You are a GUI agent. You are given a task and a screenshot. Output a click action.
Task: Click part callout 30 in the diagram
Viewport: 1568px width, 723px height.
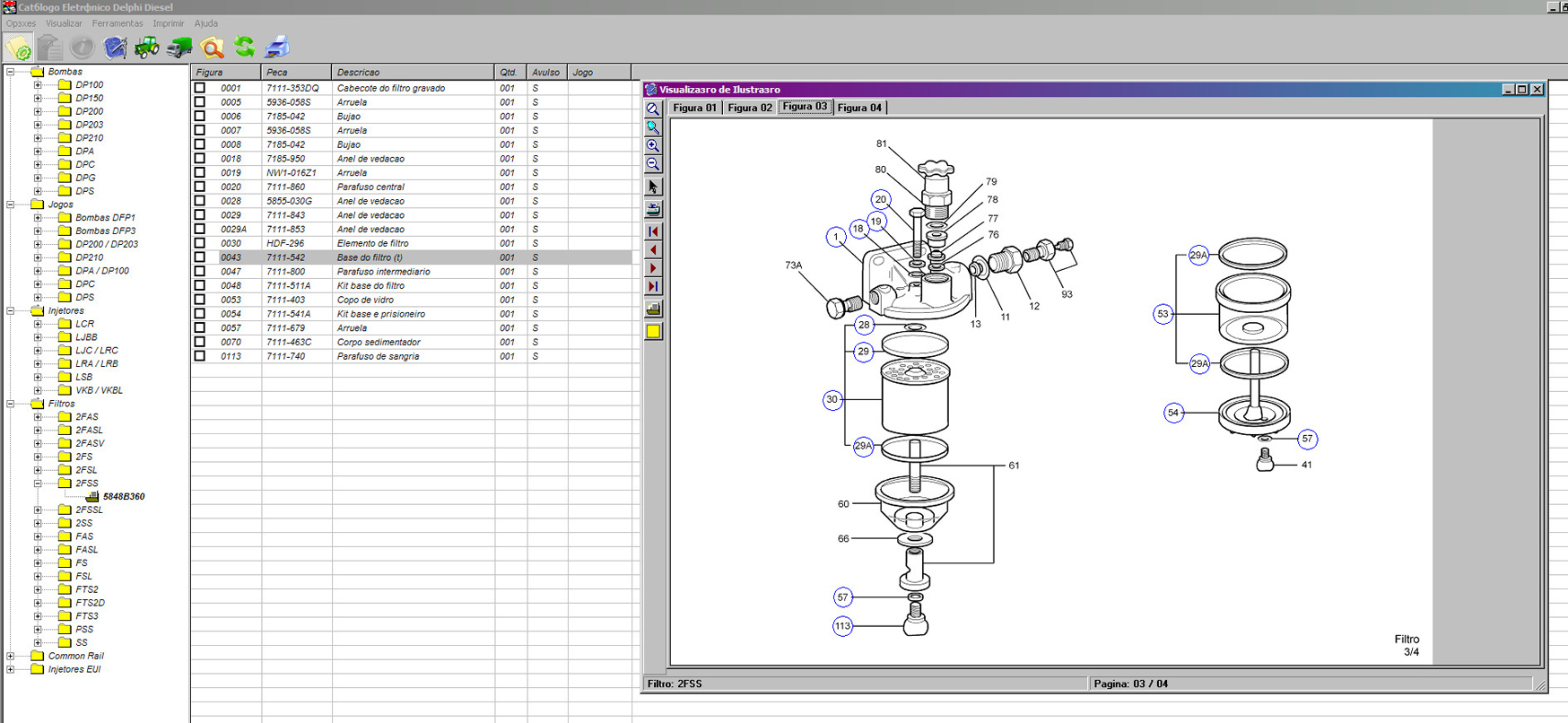pyautogui.click(x=832, y=399)
